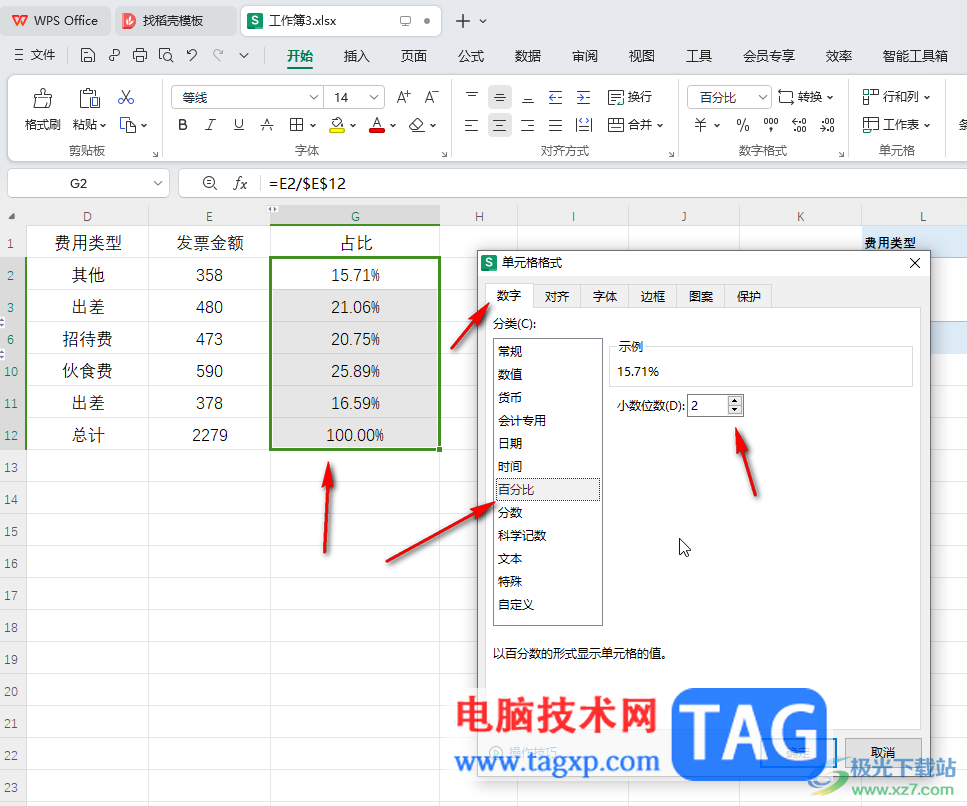Viewport: 967px width, 806px height.
Task: Click the Align right icon
Action: [528, 125]
